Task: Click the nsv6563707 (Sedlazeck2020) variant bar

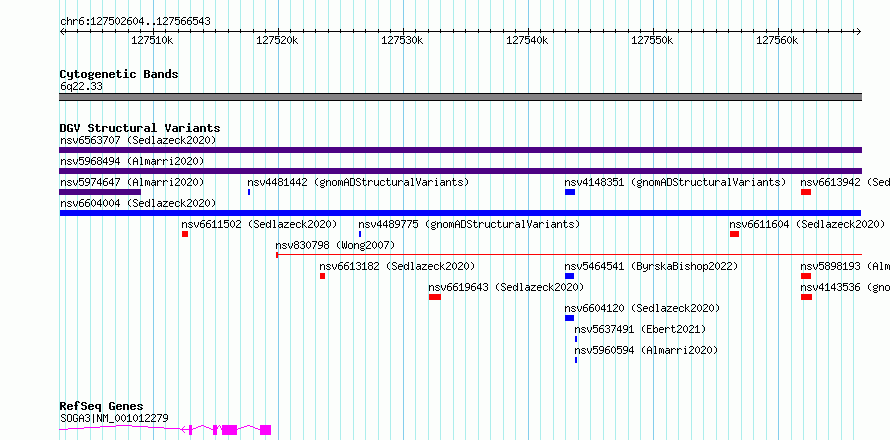Action: pyautogui.click(x=460, y=150)
